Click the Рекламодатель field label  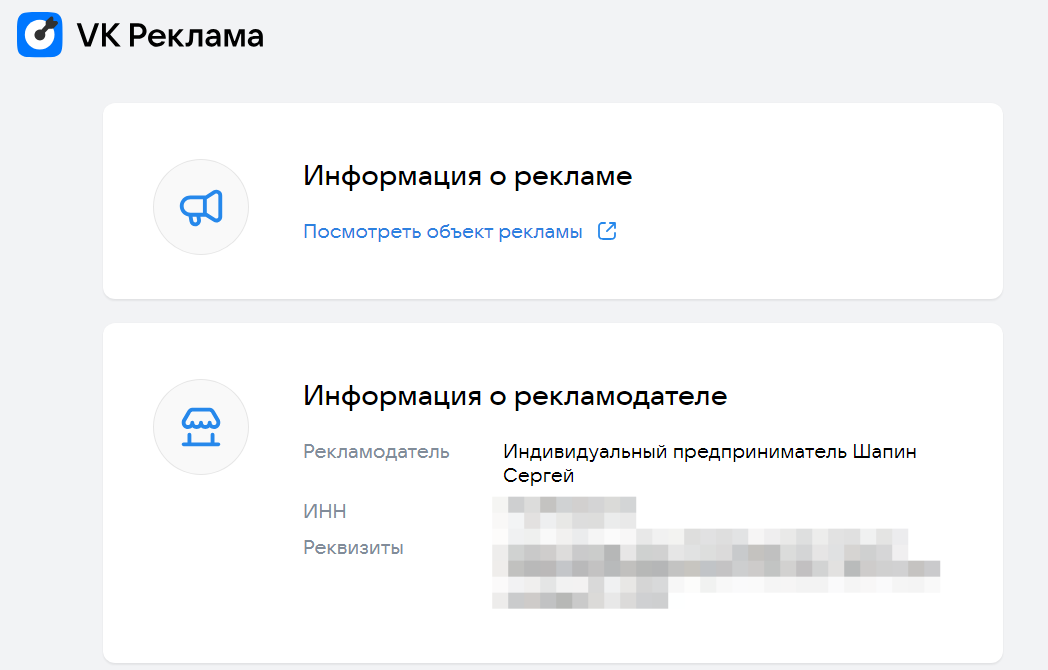coord(376,452)
